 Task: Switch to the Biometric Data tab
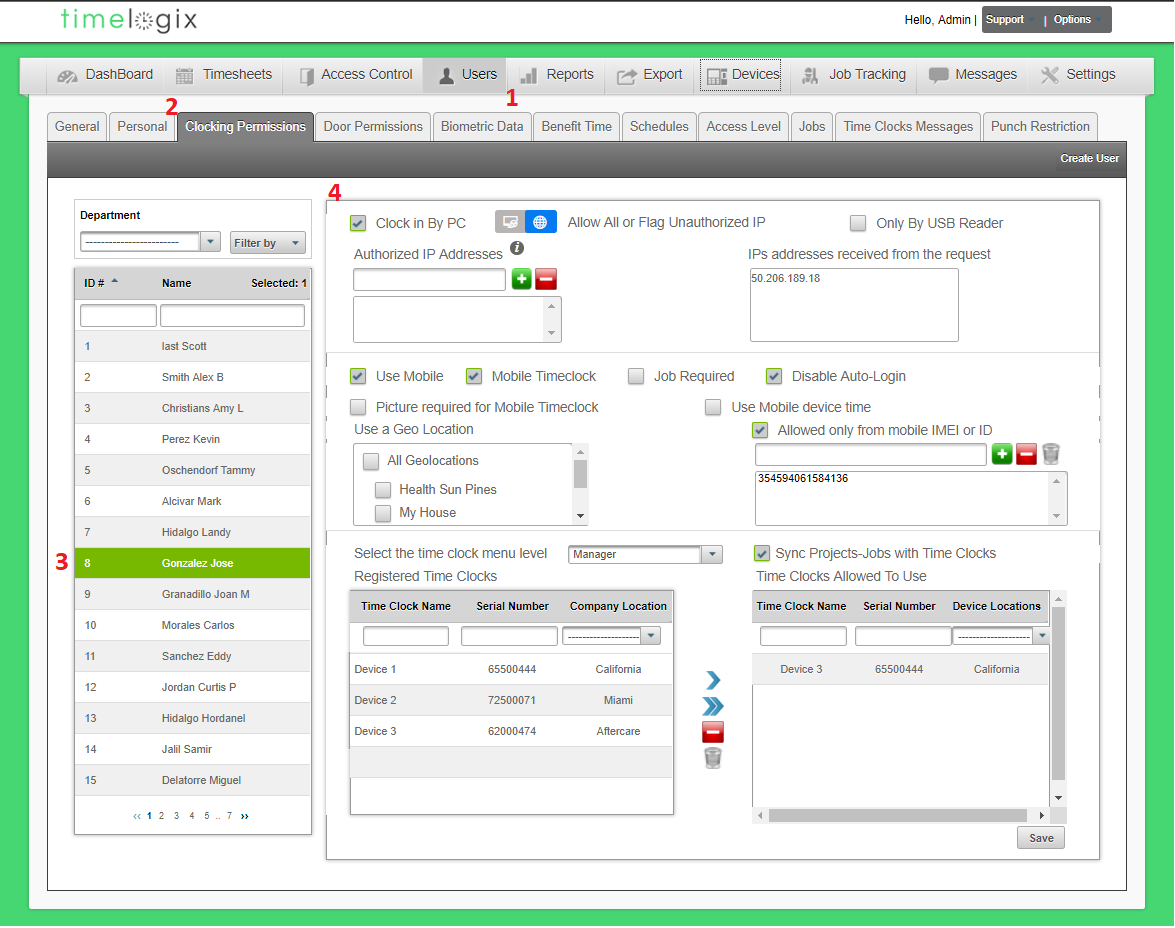coord(482,127)
